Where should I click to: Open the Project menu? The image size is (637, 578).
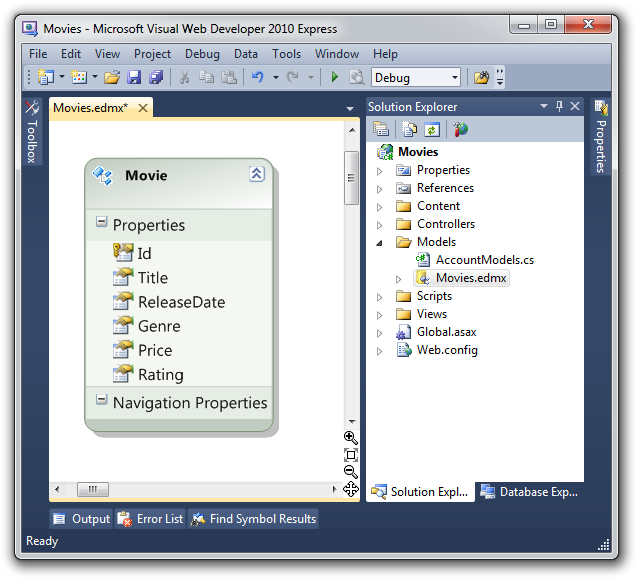153,54
